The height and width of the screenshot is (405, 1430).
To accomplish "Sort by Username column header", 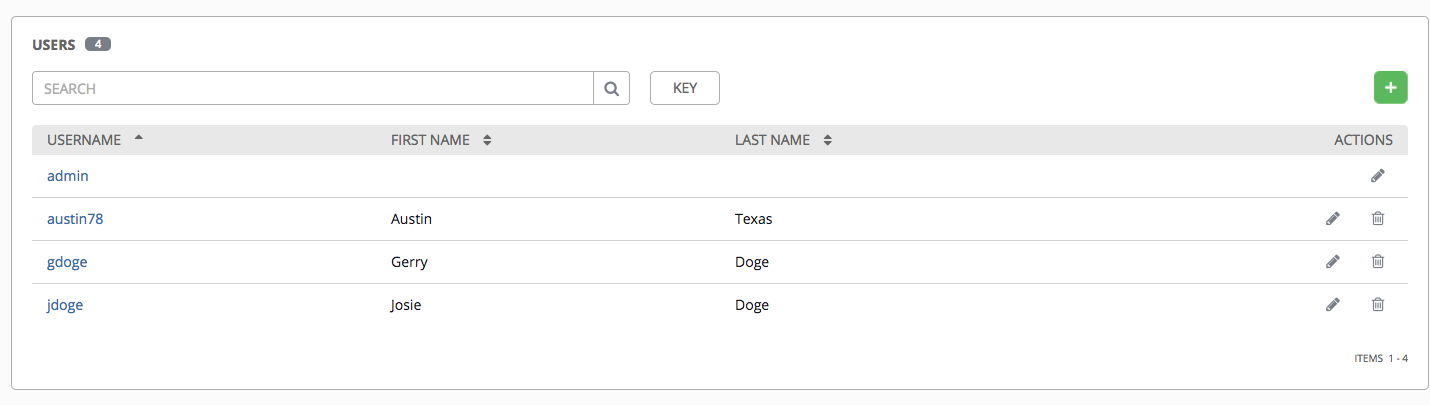I will pyautogui.click(x=85, y=140).
